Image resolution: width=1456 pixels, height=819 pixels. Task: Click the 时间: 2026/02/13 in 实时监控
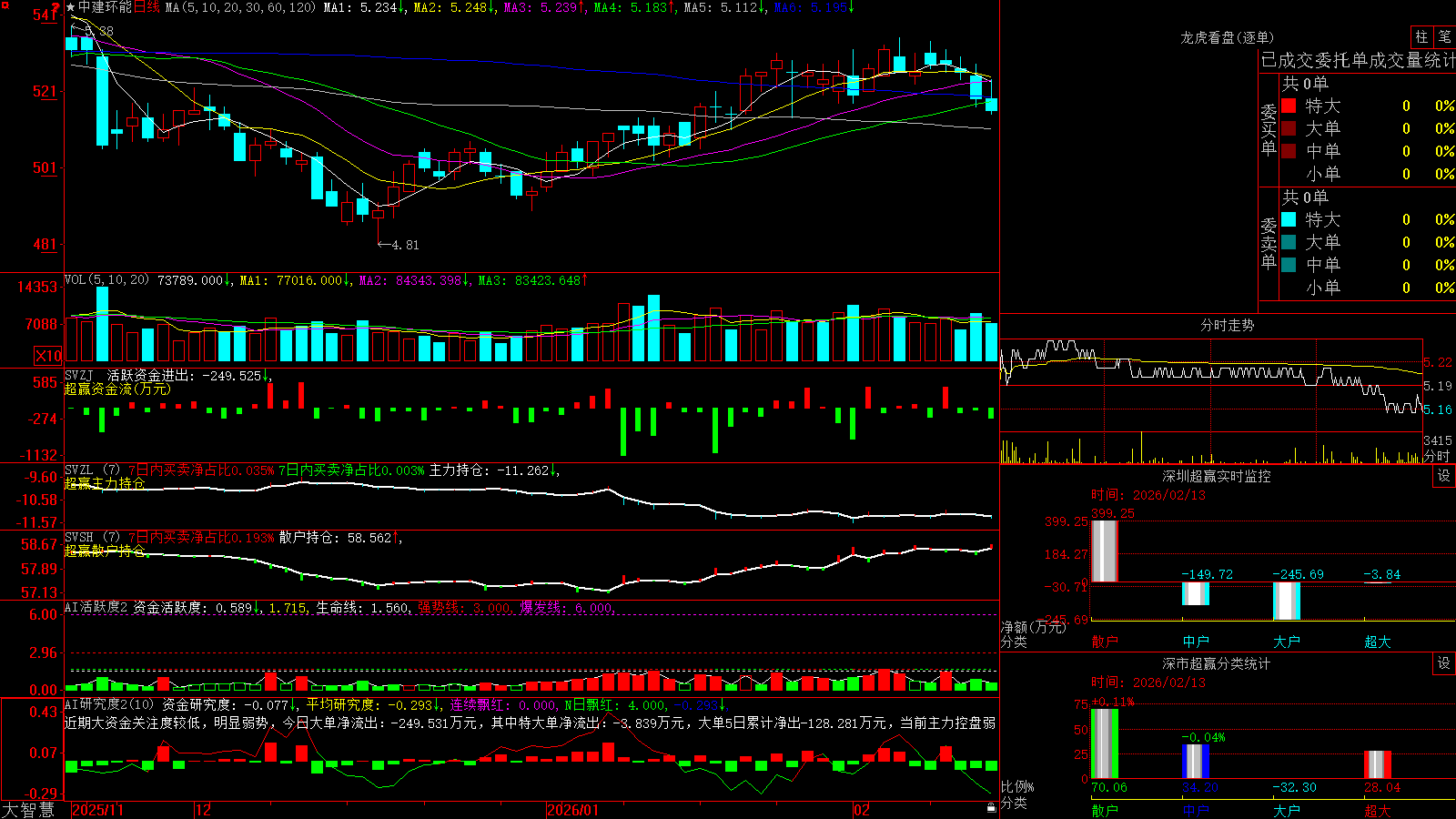pyautogui.click(x=1148, y=495)
